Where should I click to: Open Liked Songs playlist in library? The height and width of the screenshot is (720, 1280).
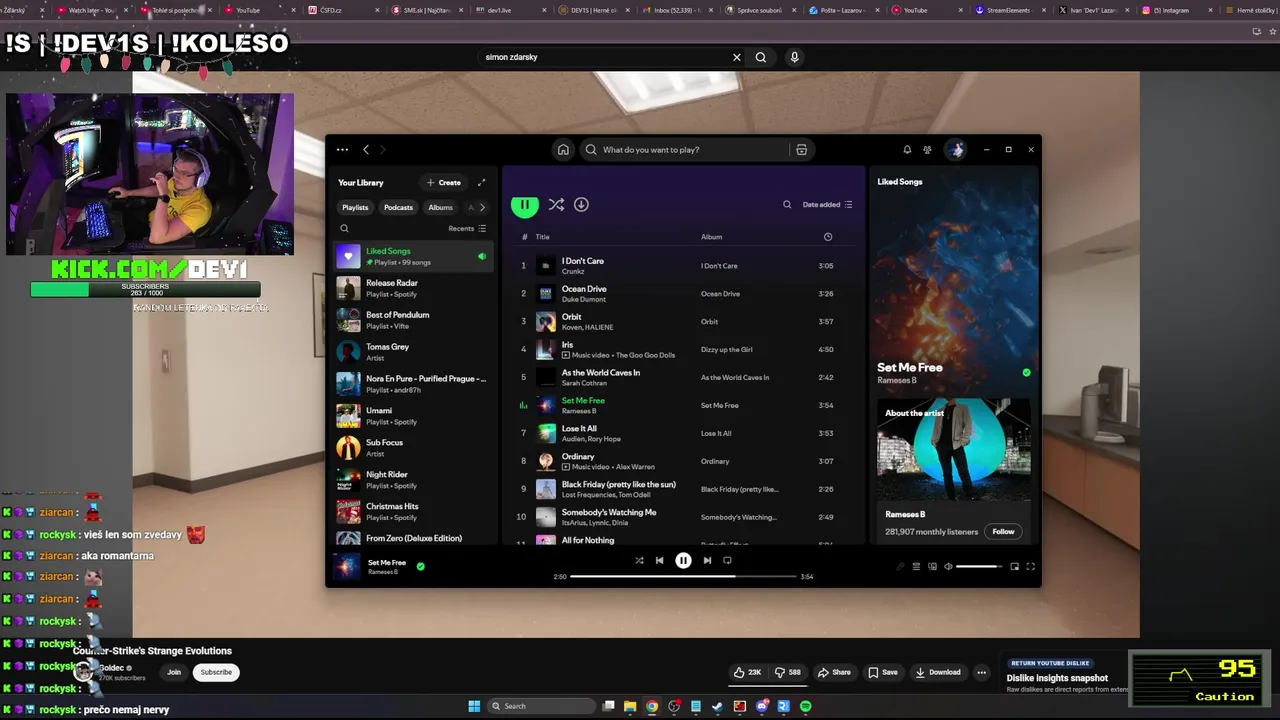coord(412,256)
